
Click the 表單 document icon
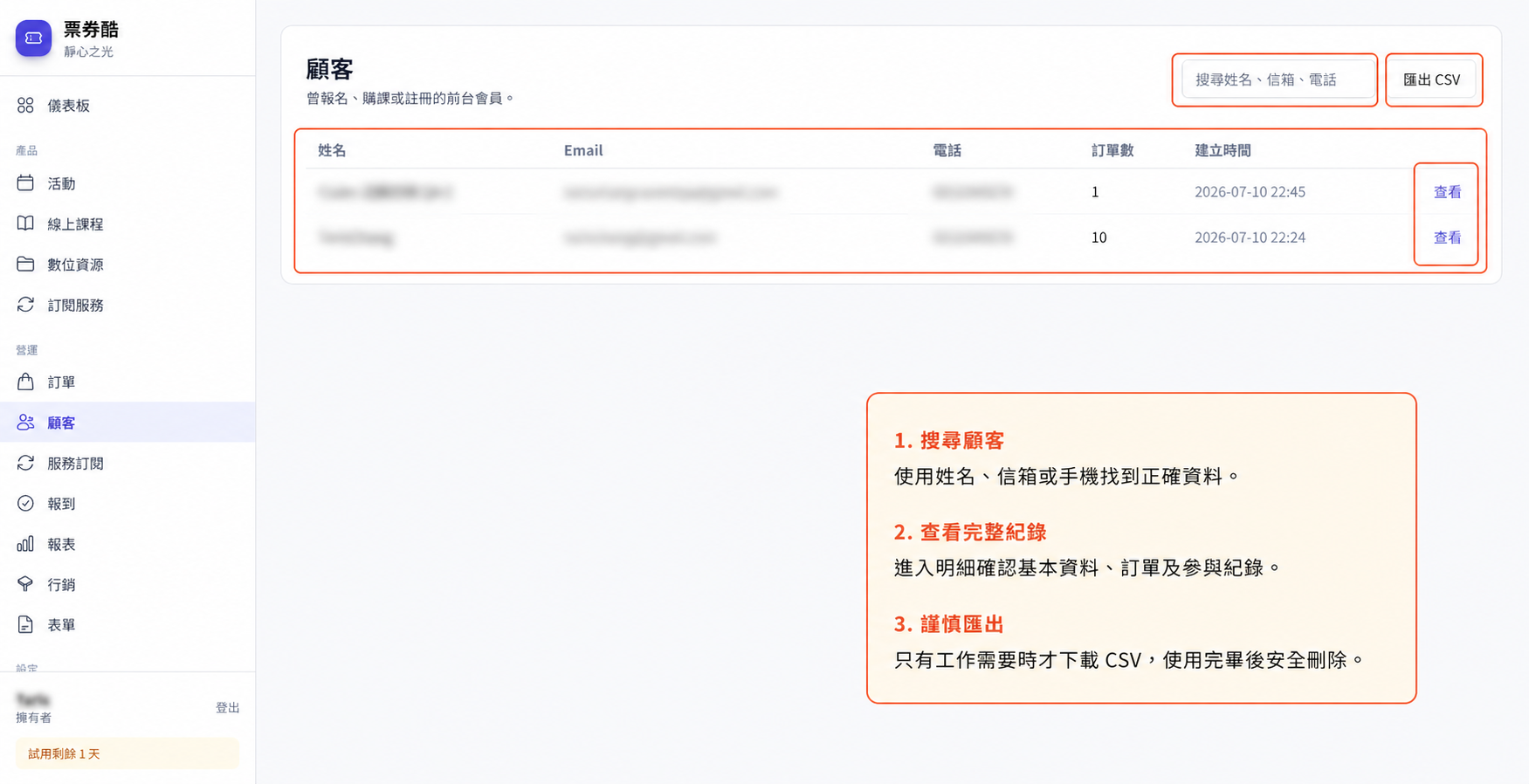coord(25,624)
